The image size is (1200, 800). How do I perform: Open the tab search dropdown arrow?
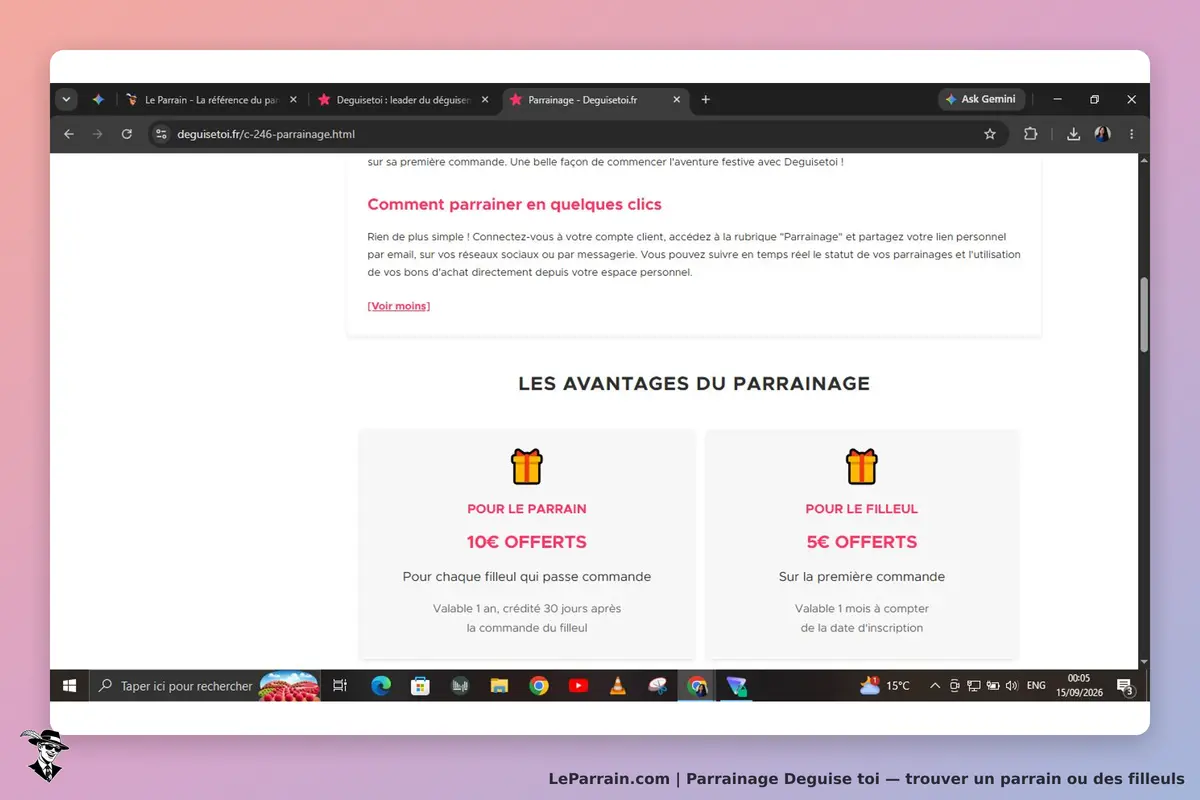(x=66, y=99)
